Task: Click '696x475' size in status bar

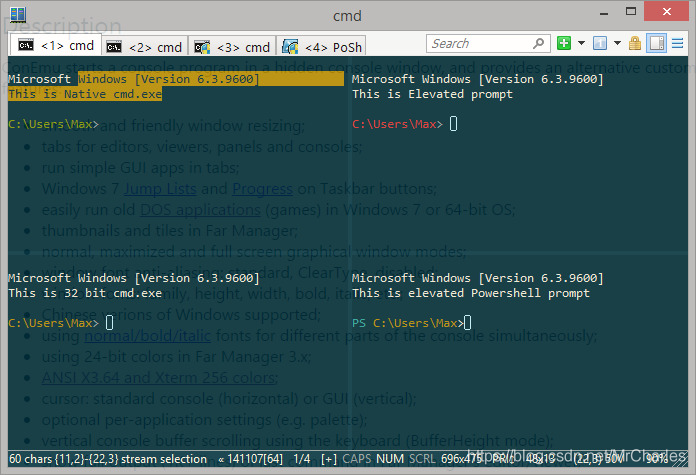Action: tap(462, 459)
